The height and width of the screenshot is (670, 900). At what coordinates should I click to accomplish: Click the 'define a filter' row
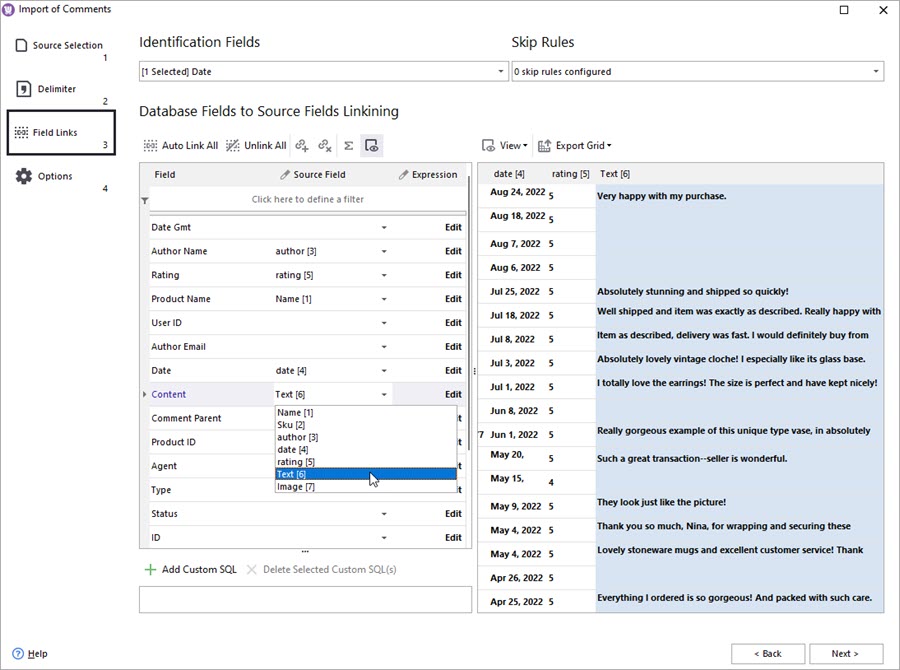click(x=307, y=200)
